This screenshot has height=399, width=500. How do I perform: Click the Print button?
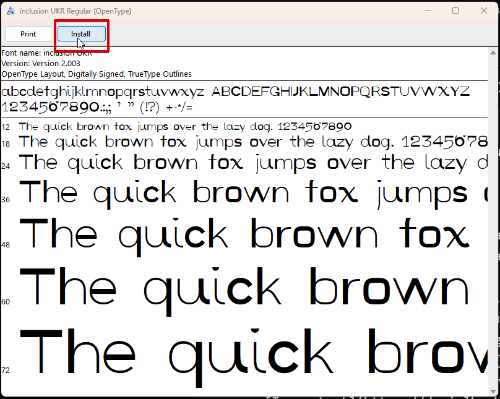(28, 34)
